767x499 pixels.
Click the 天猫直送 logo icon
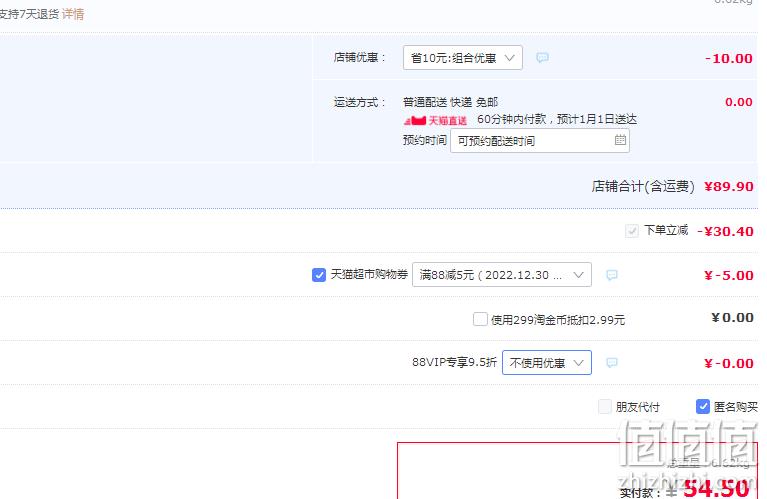435,120
